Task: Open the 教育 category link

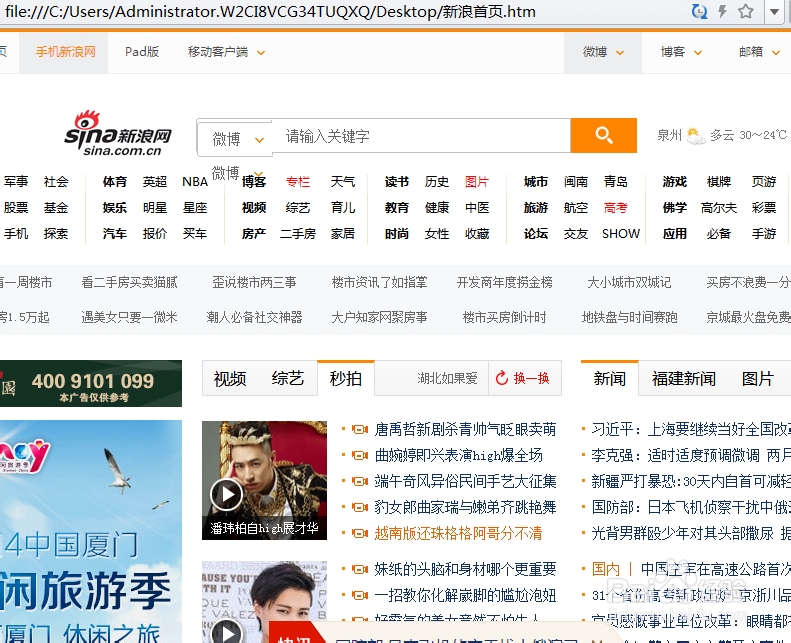Action: (397, 208)
